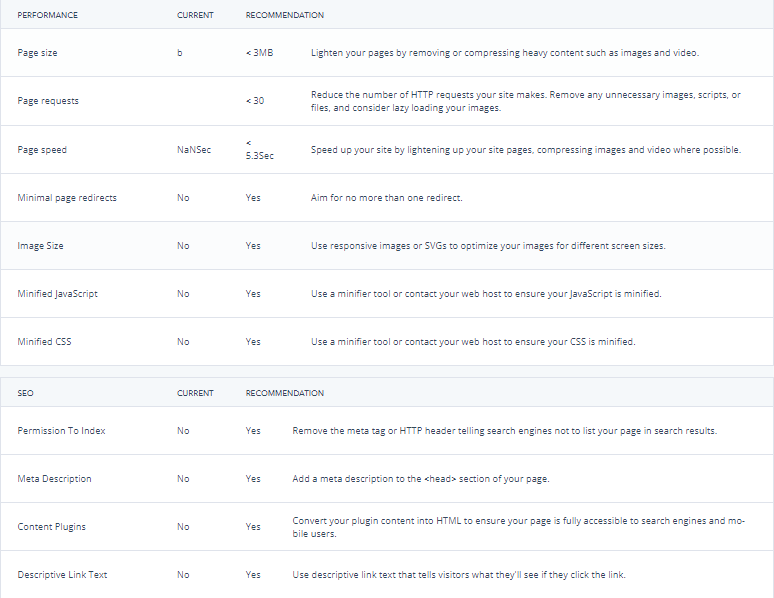This screenshot has height=598, width=774.
Task: Select the Meta Description row label
Action: pyautogui.click(x=54, y=478)
